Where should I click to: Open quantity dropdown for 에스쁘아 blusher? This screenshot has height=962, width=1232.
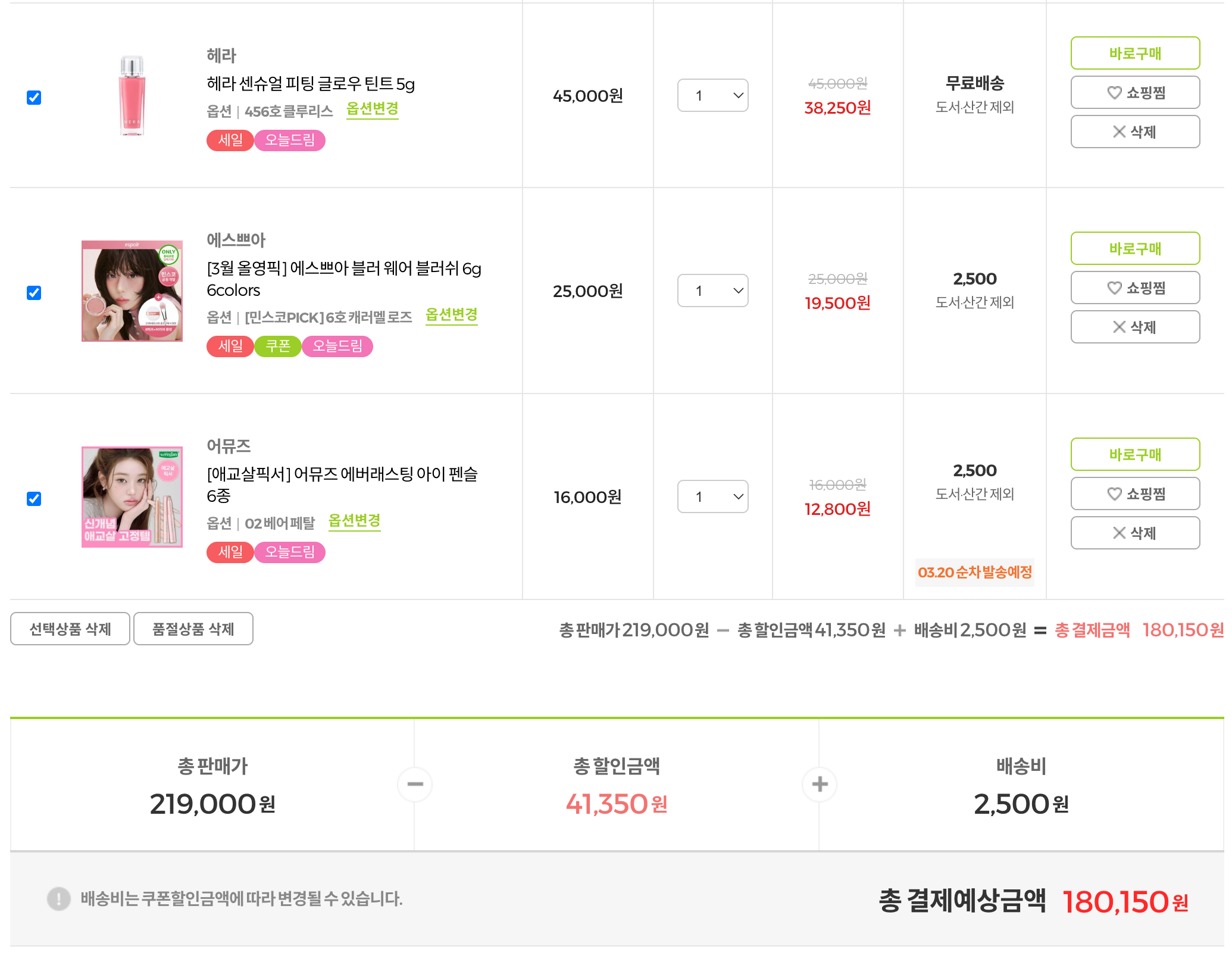[712, 291]
